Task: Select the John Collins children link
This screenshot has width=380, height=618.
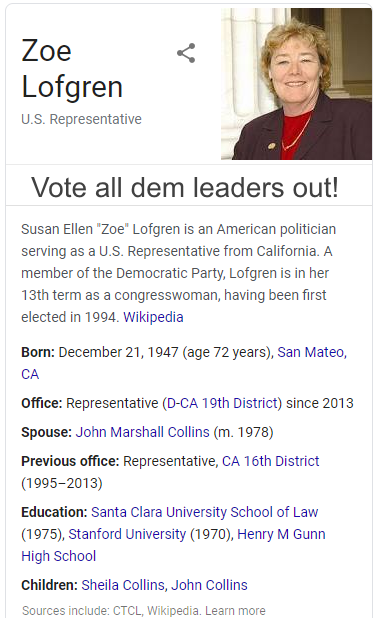Action: pyautogui.click(x=209, y=585)
